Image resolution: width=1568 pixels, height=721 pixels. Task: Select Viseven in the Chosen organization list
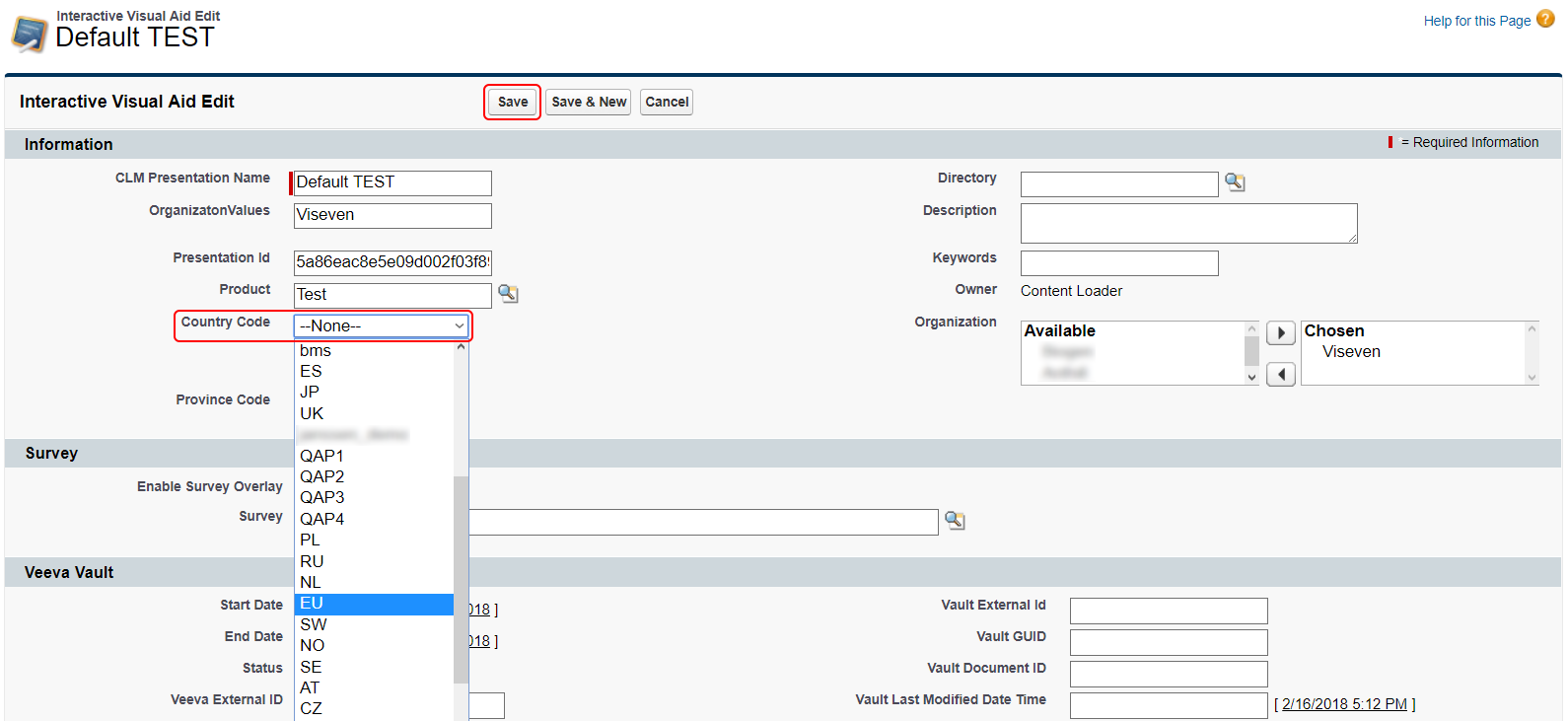point(1351,352)
